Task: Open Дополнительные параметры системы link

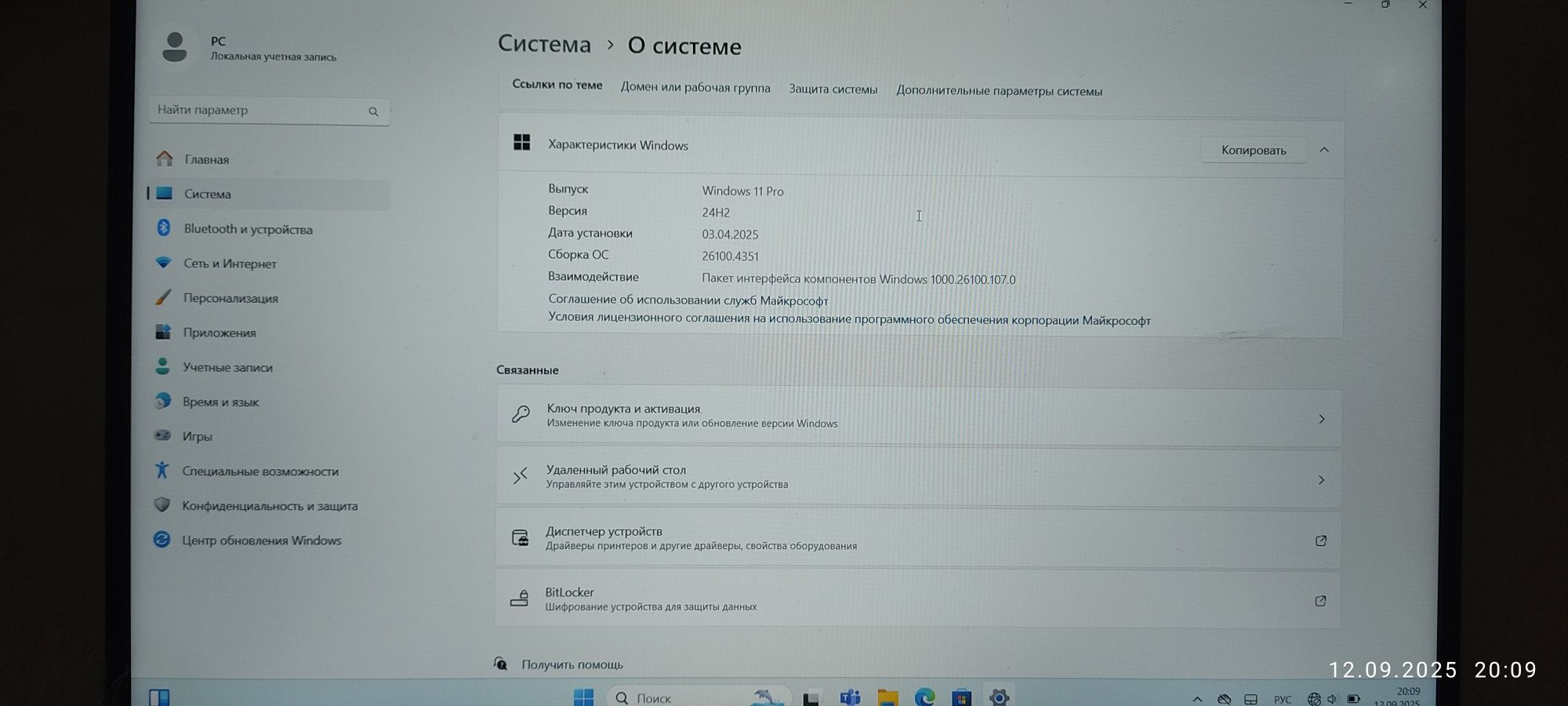Action: (999, 91)
